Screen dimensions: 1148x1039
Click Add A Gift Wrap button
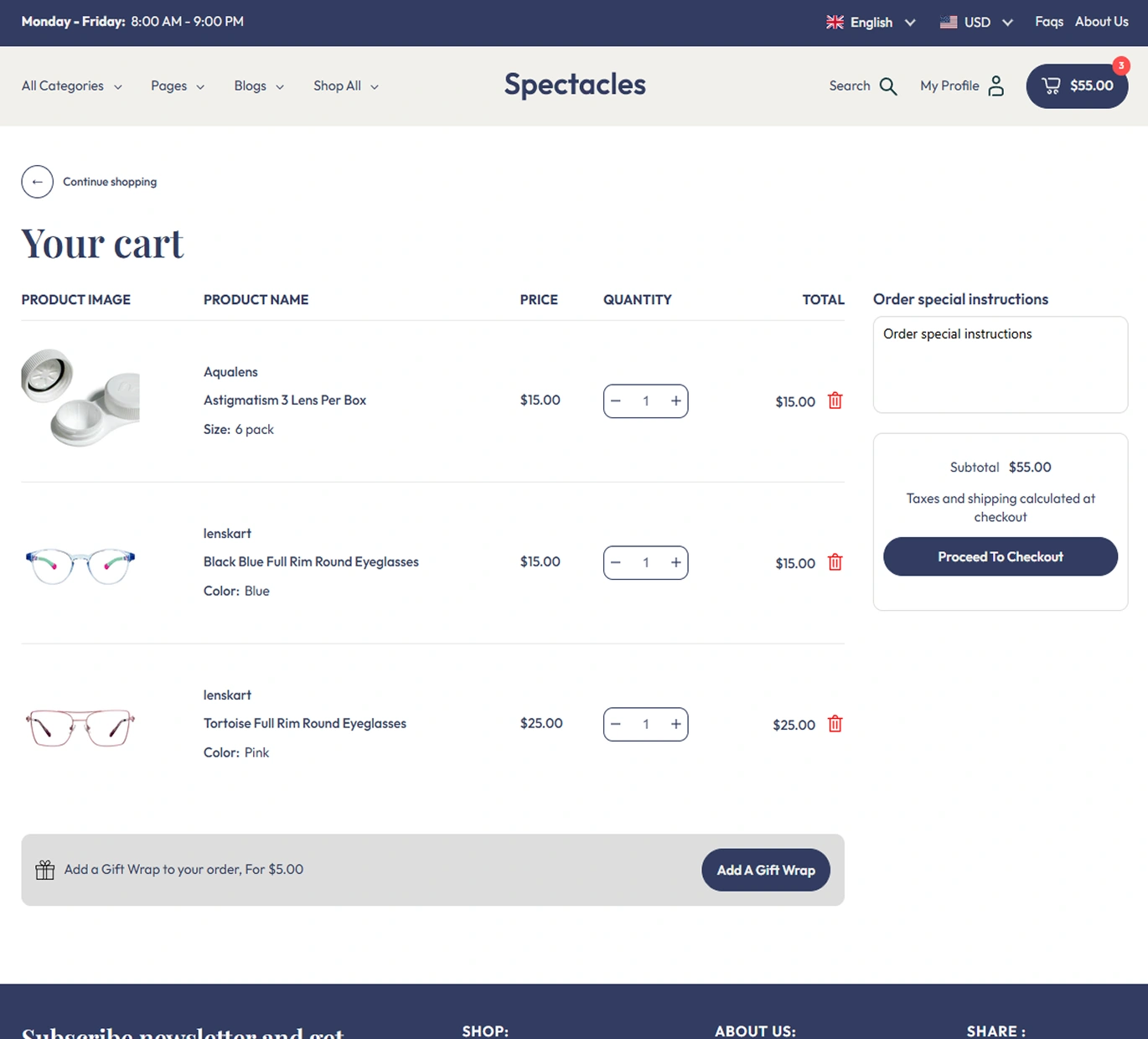[766, 870]
